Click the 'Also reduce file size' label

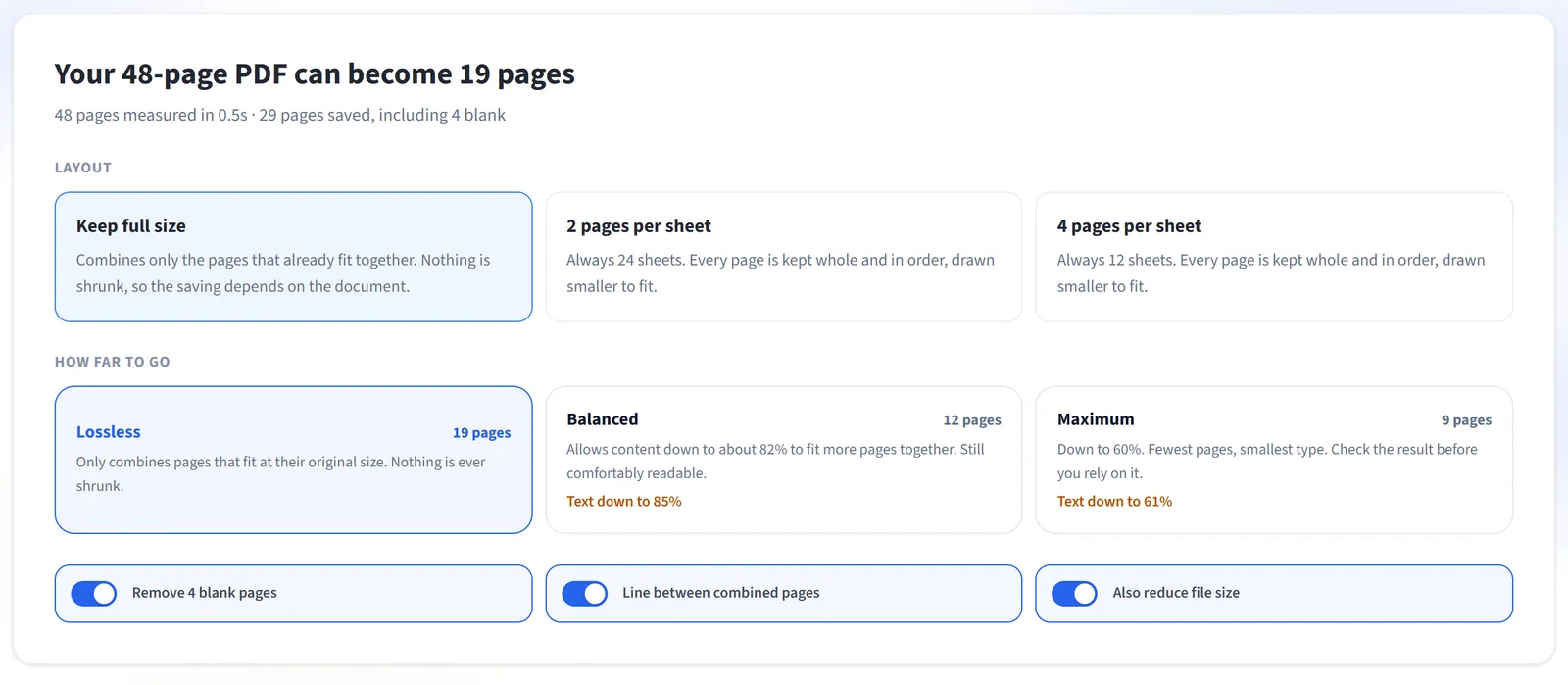pos(1176,593)
